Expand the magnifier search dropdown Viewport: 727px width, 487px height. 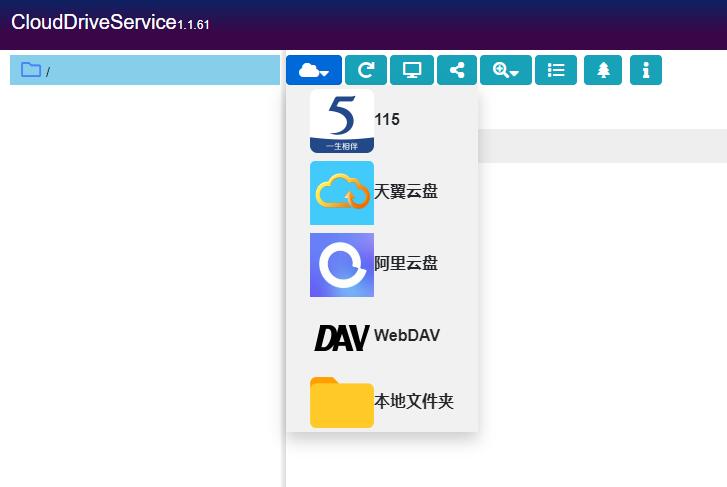[x=506, y=70]
